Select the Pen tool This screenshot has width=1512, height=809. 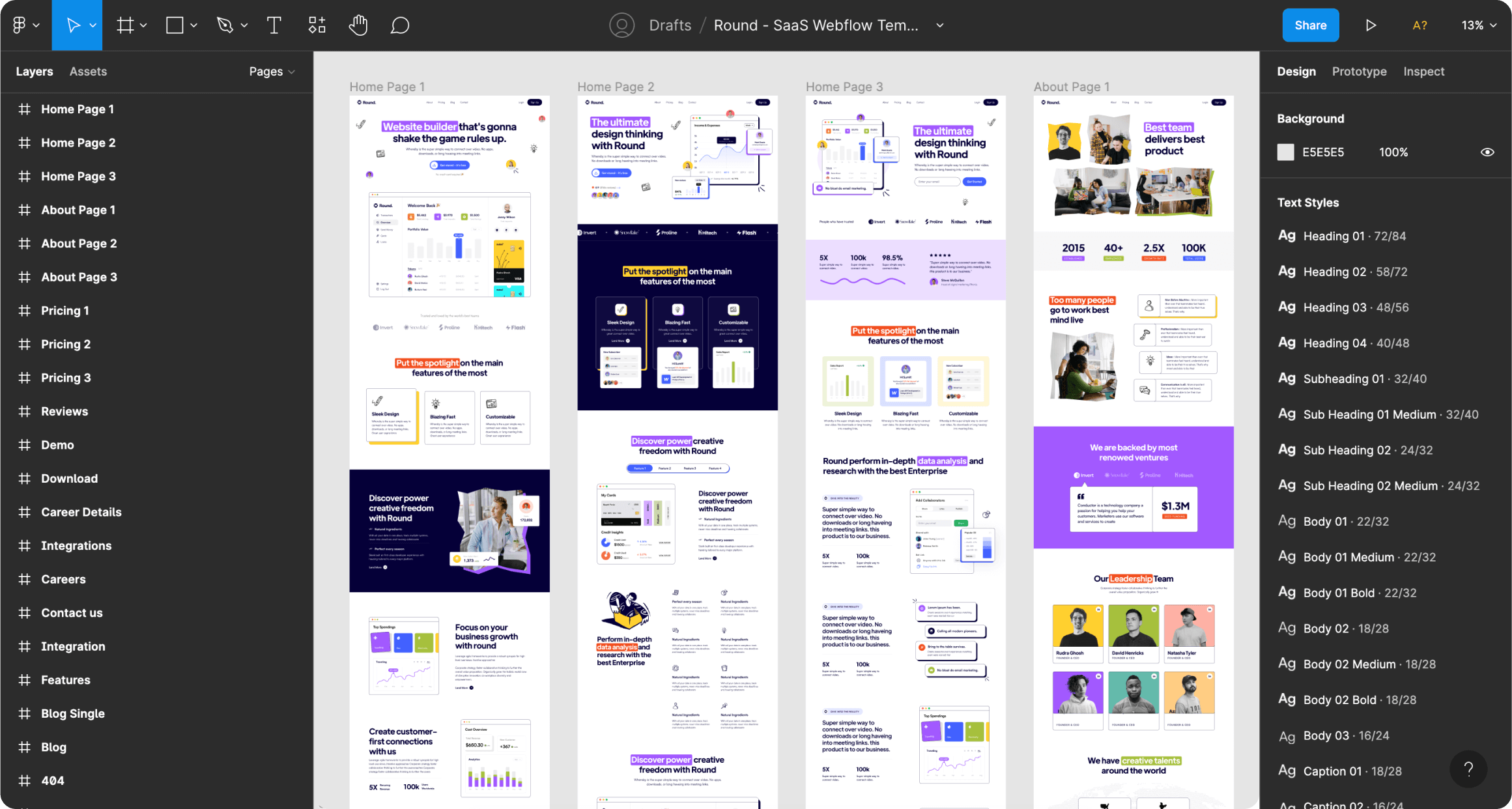(x=225, y=25)
